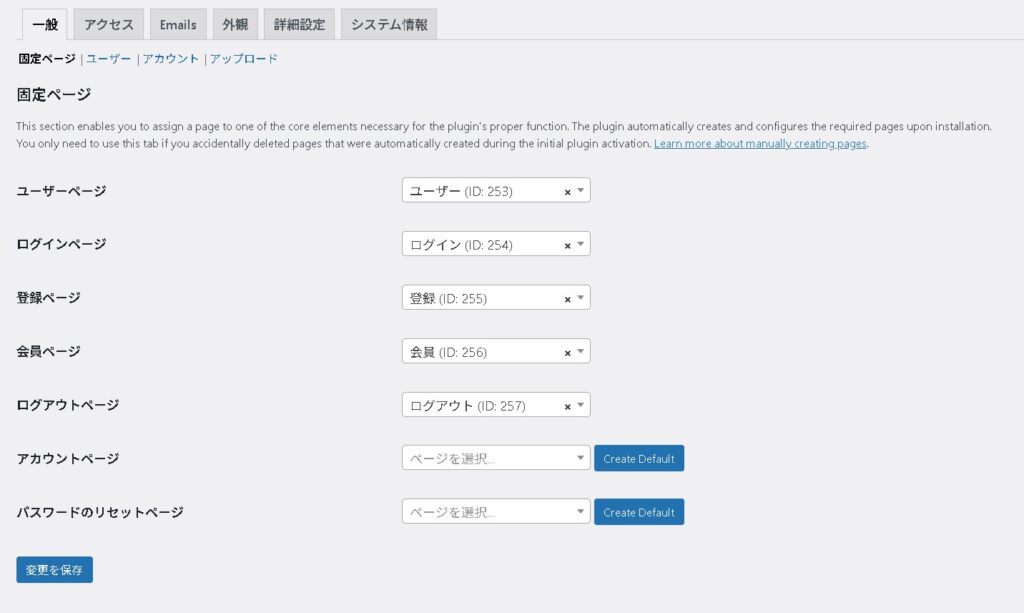
Task: Switch to the 外観 tab
Action: pos(235,25)
